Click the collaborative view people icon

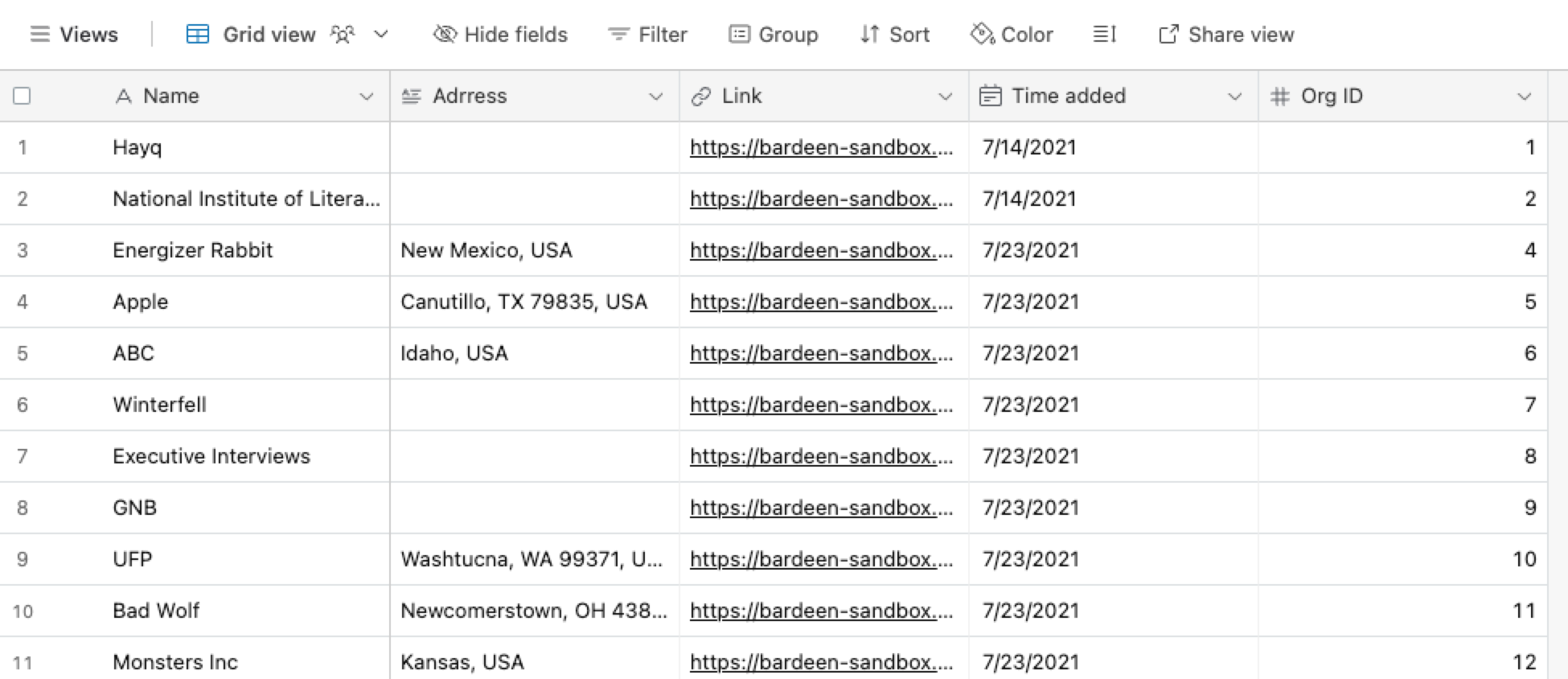343,35
